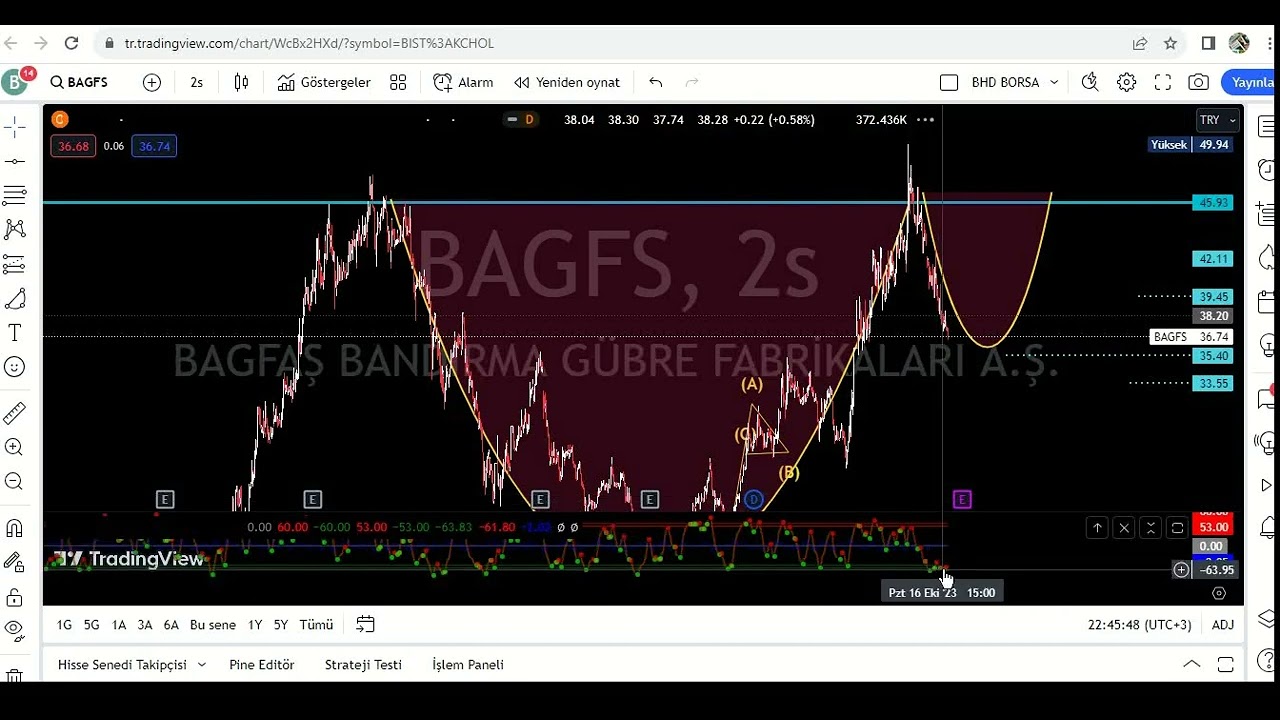Select 1G date range
Viewport: 1280px width, 720px height.
point(64,624)
